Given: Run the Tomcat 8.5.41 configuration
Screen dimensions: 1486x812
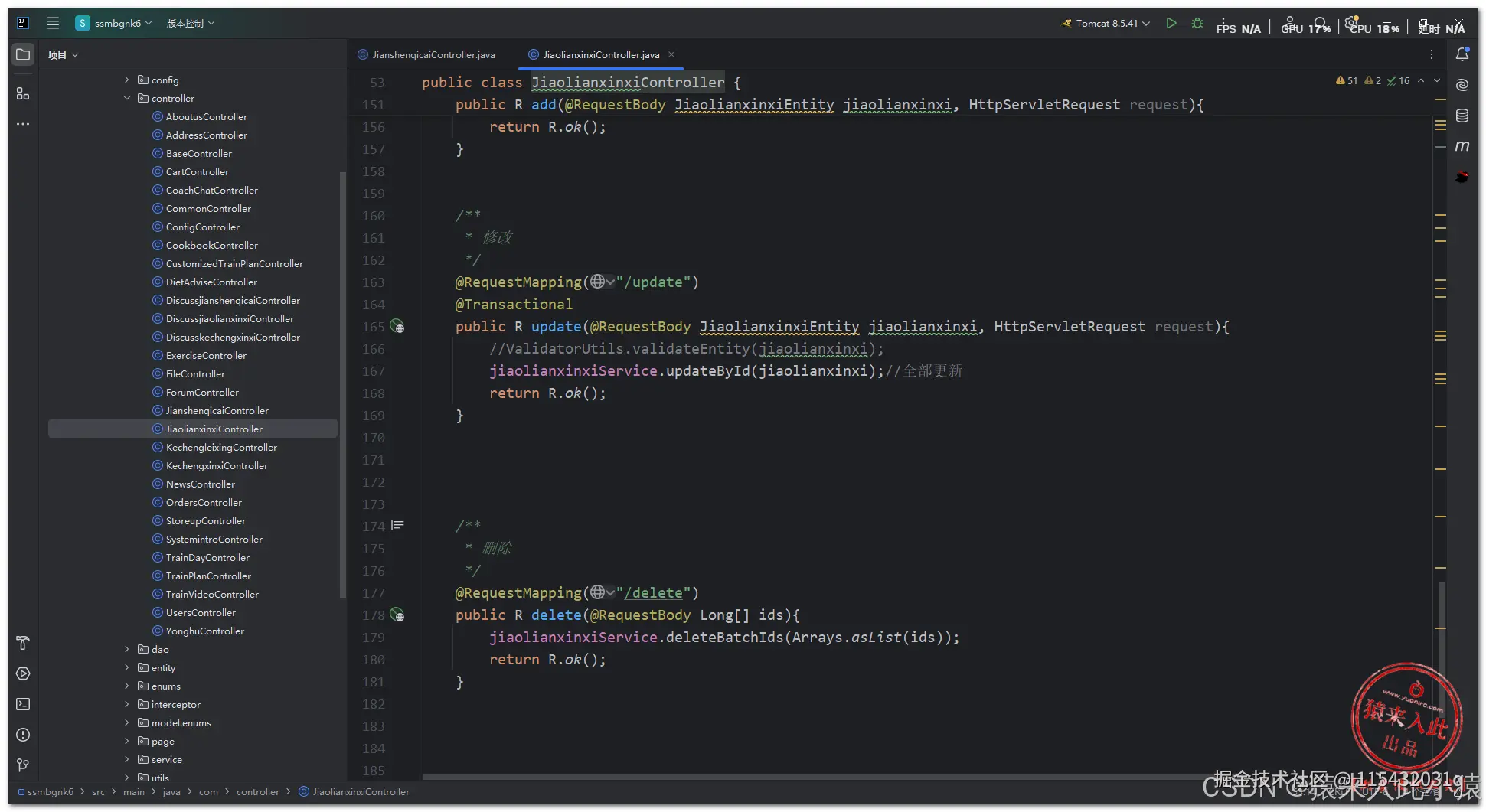Looking at the screenshot, I should click(1171, 23).
